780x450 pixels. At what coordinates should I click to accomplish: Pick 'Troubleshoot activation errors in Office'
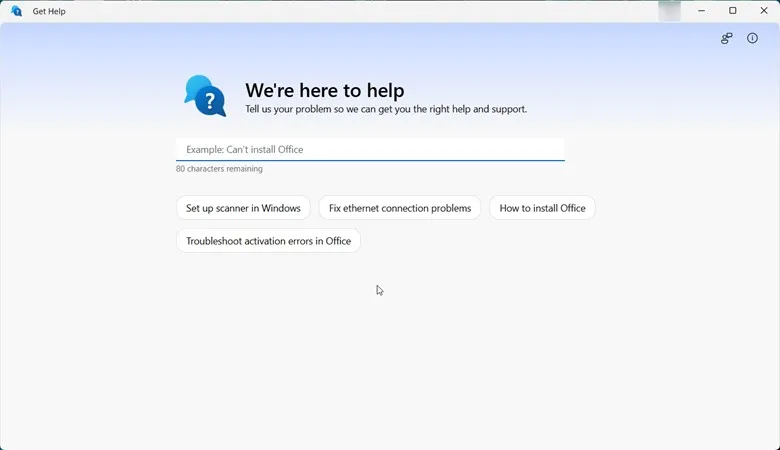pos(269,241)
